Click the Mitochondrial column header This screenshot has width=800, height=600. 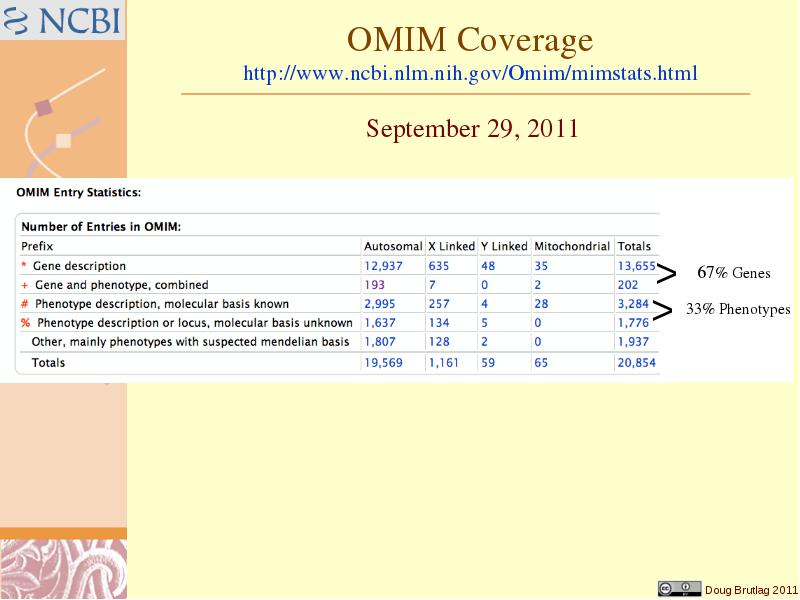pos(572,246)
